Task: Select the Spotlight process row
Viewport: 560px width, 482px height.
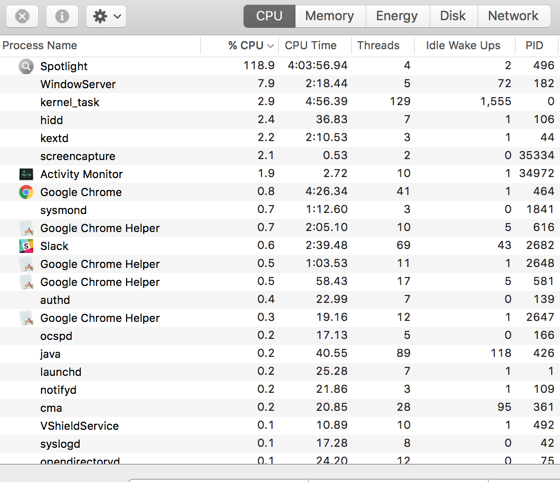Action: pos(280,66)
